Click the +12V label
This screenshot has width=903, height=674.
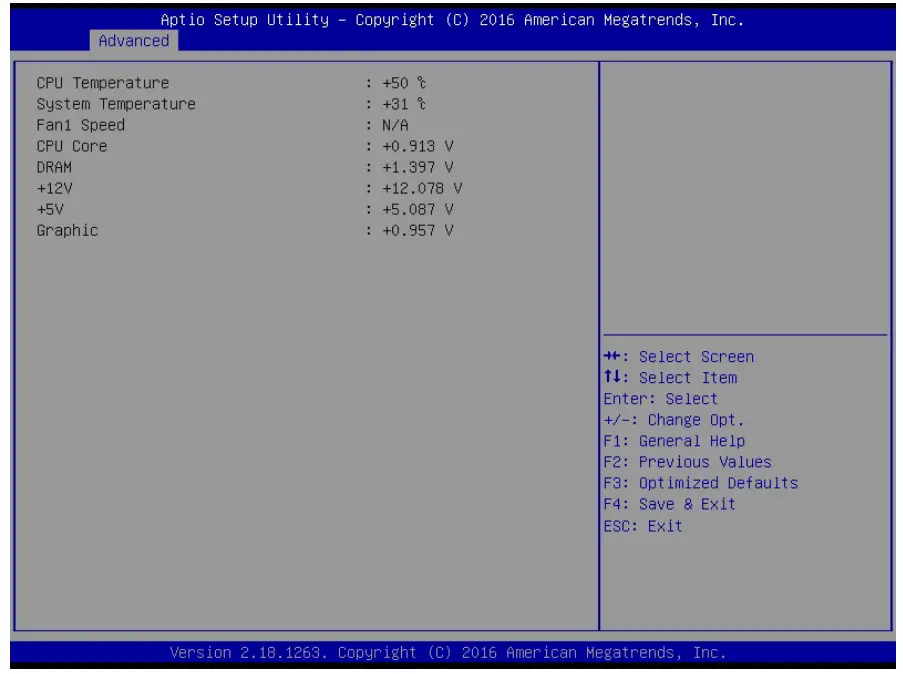(x=55, y=188)
